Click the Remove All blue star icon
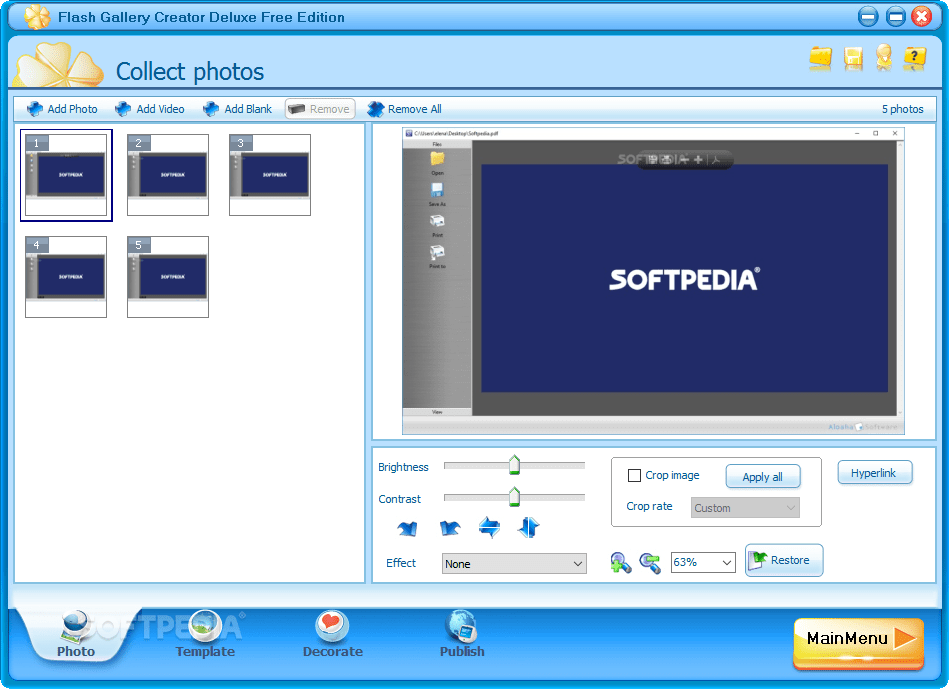Screen dimensions: 949x689 click(x=375, y=109)
